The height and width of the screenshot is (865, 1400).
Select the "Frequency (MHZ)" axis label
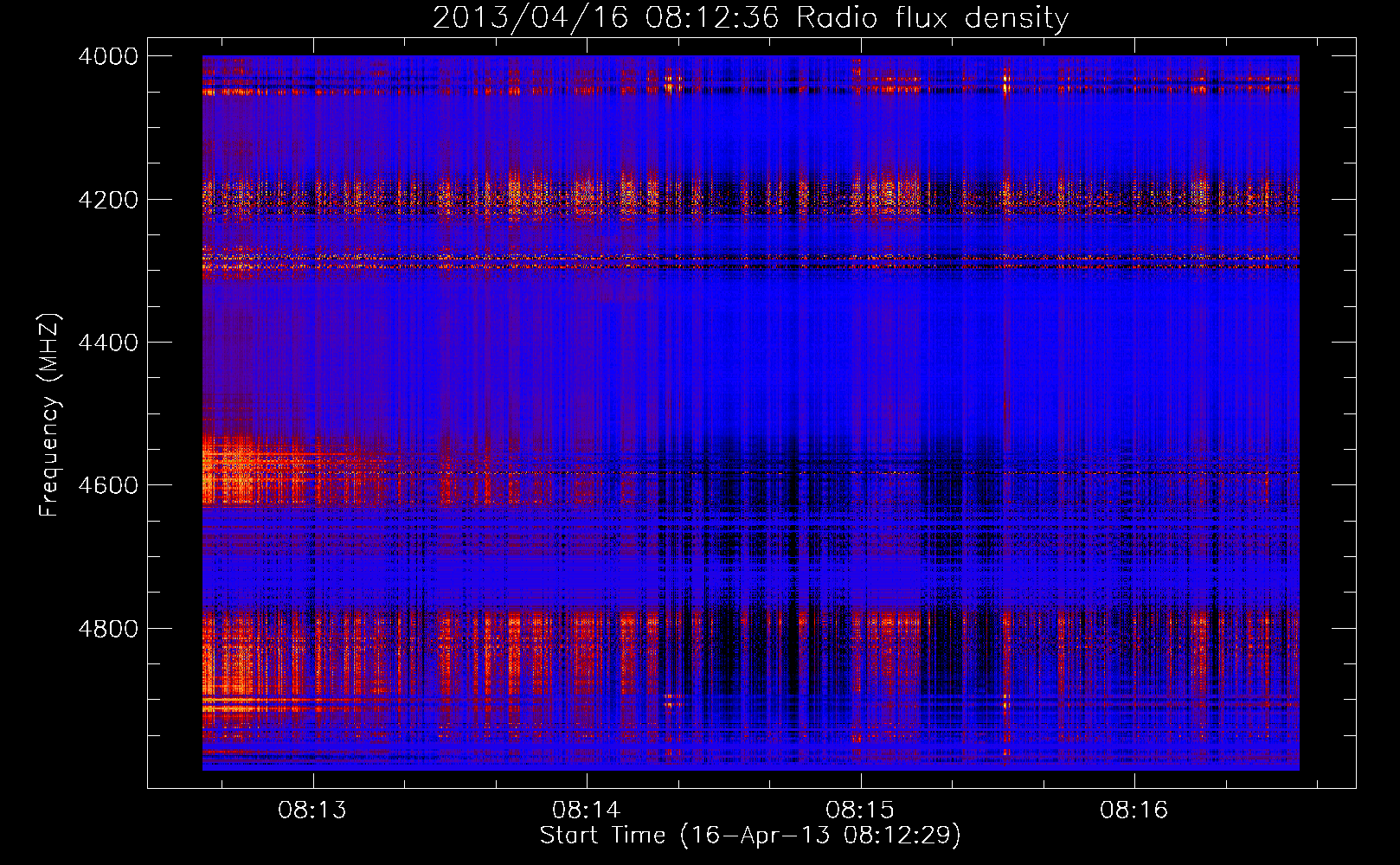point(49,415)
